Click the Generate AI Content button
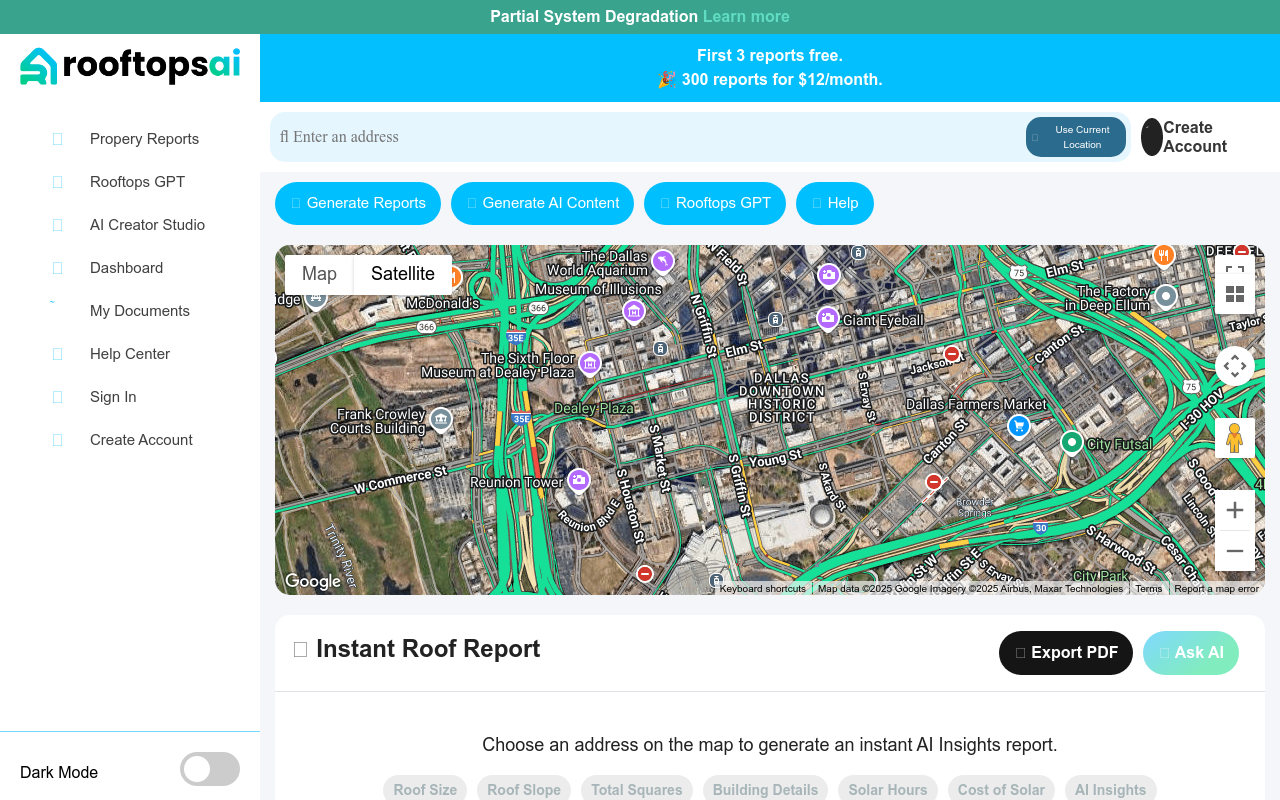This screenshot has width=1280, height=800. coord(542,203)
